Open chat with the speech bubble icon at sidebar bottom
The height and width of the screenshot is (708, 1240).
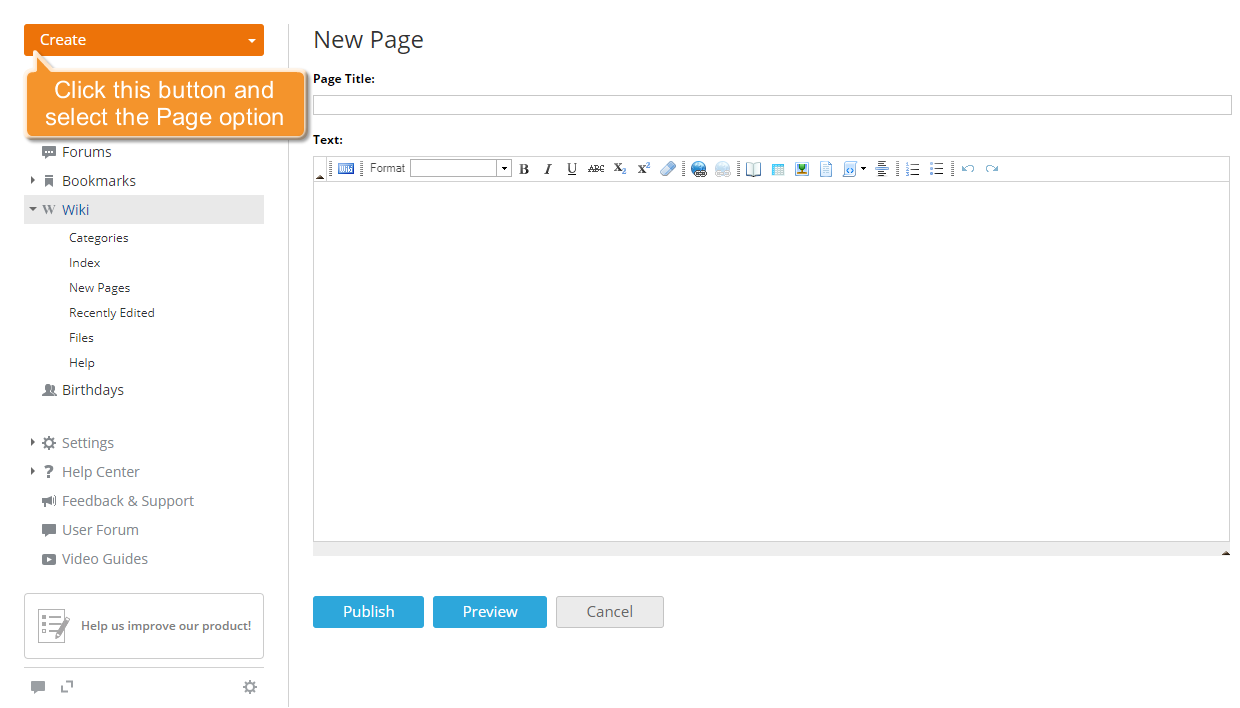pyautogui.click(x=38, y=687)
